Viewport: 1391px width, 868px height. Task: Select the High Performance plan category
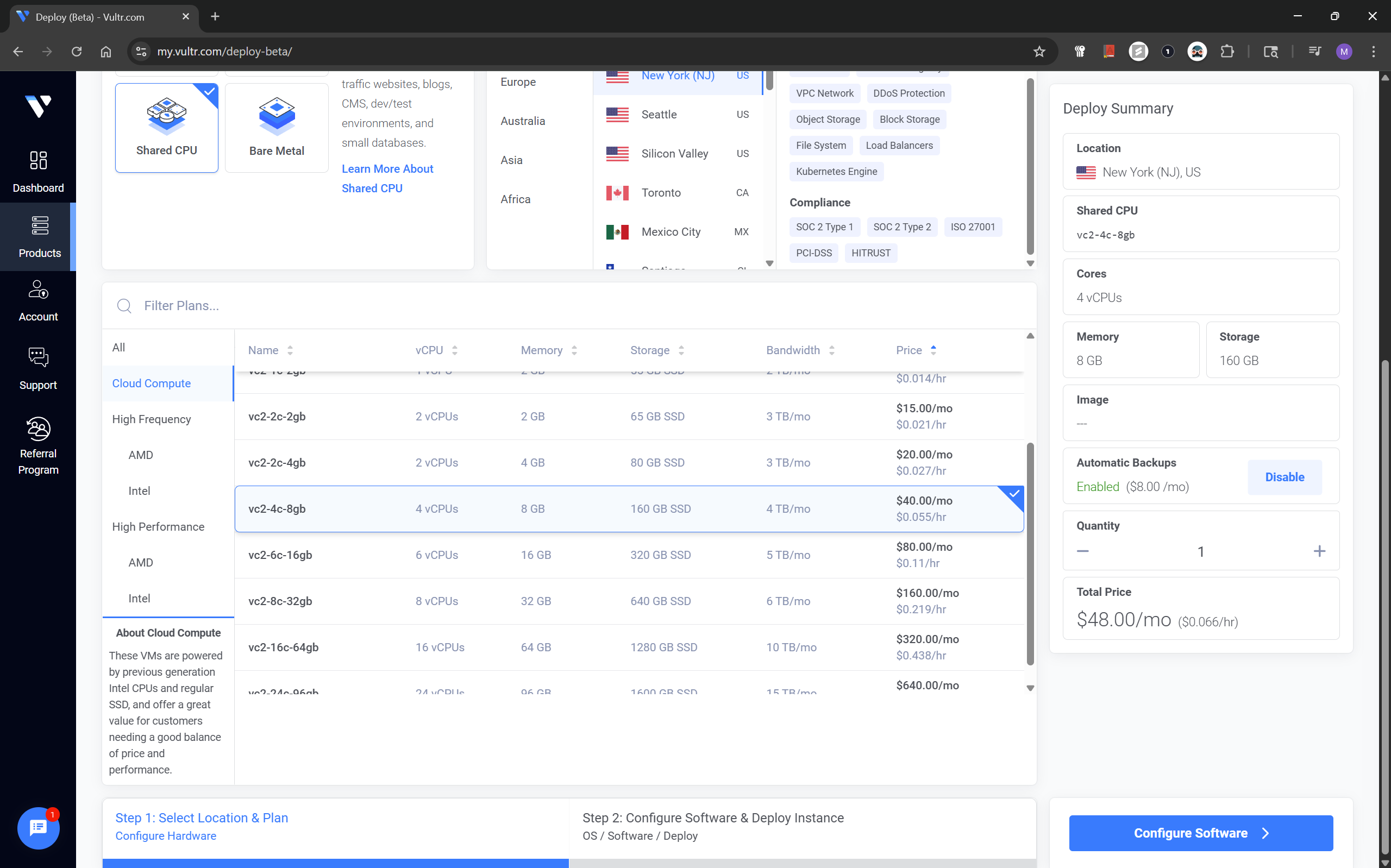click(x=168, y=526)
